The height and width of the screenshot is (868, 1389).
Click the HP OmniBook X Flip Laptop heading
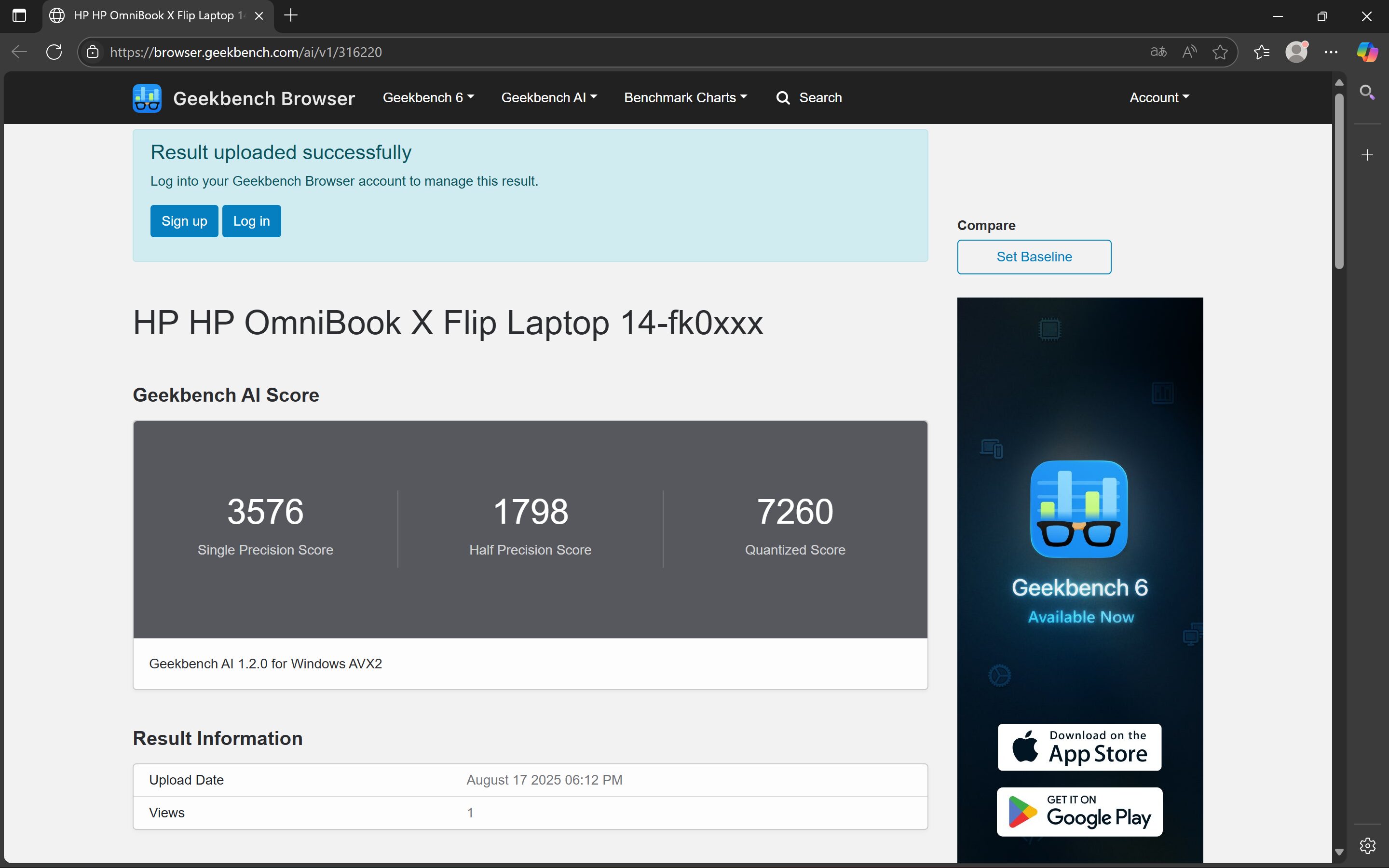click(448, 323)
